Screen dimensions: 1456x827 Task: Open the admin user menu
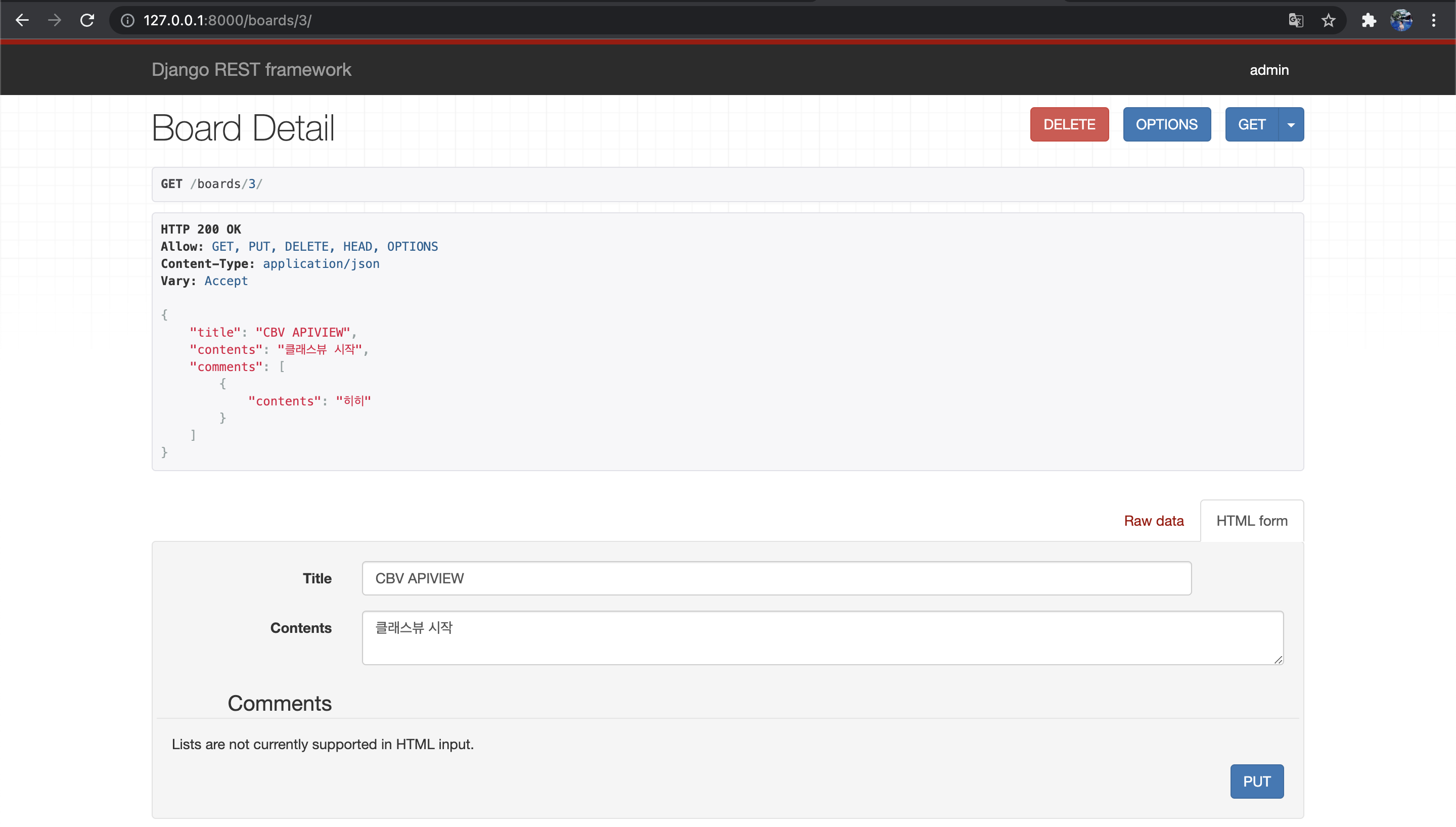[x=1268, y=70]
